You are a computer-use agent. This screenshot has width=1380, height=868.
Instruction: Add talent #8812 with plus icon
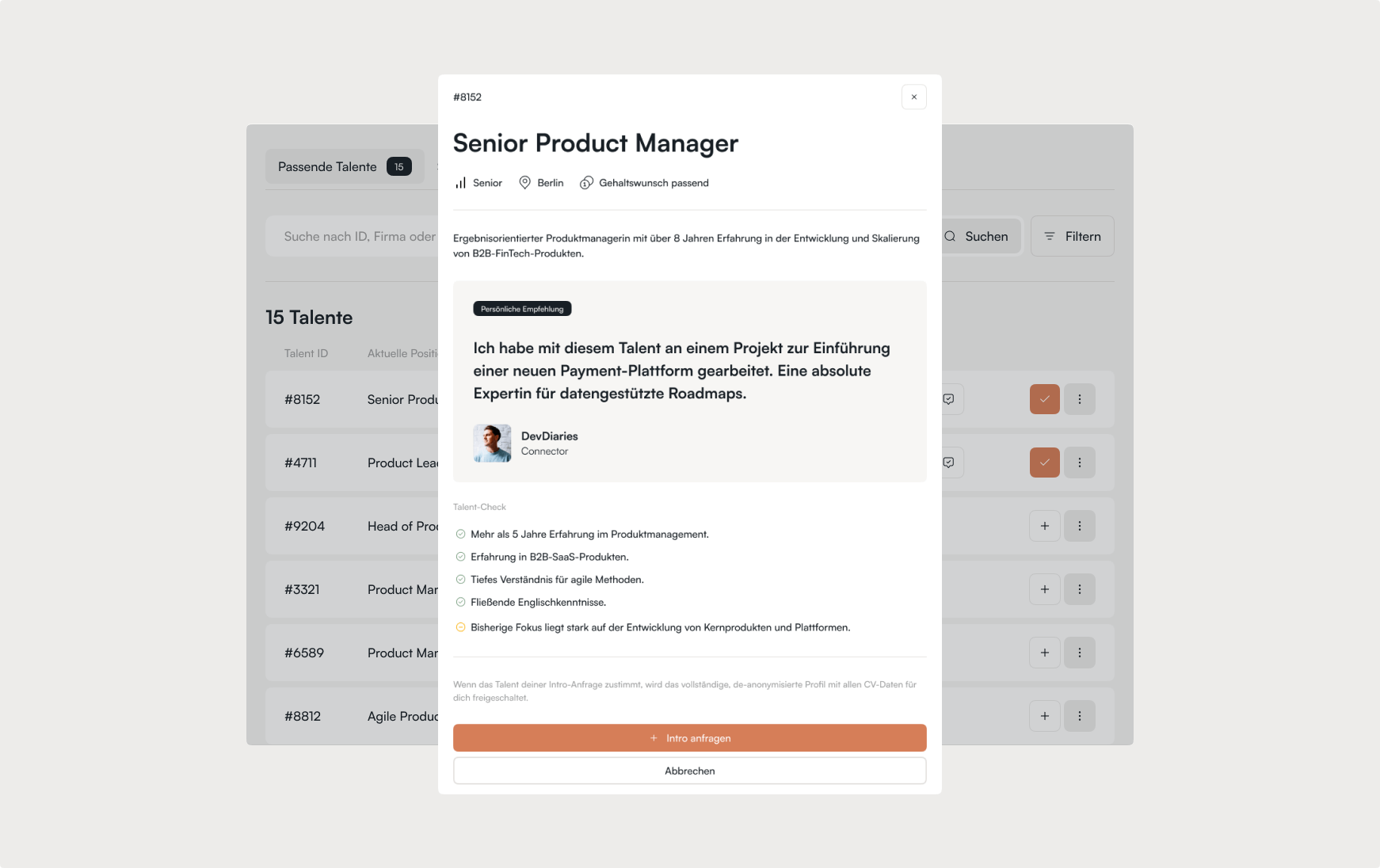click(x=1044, y=716)
